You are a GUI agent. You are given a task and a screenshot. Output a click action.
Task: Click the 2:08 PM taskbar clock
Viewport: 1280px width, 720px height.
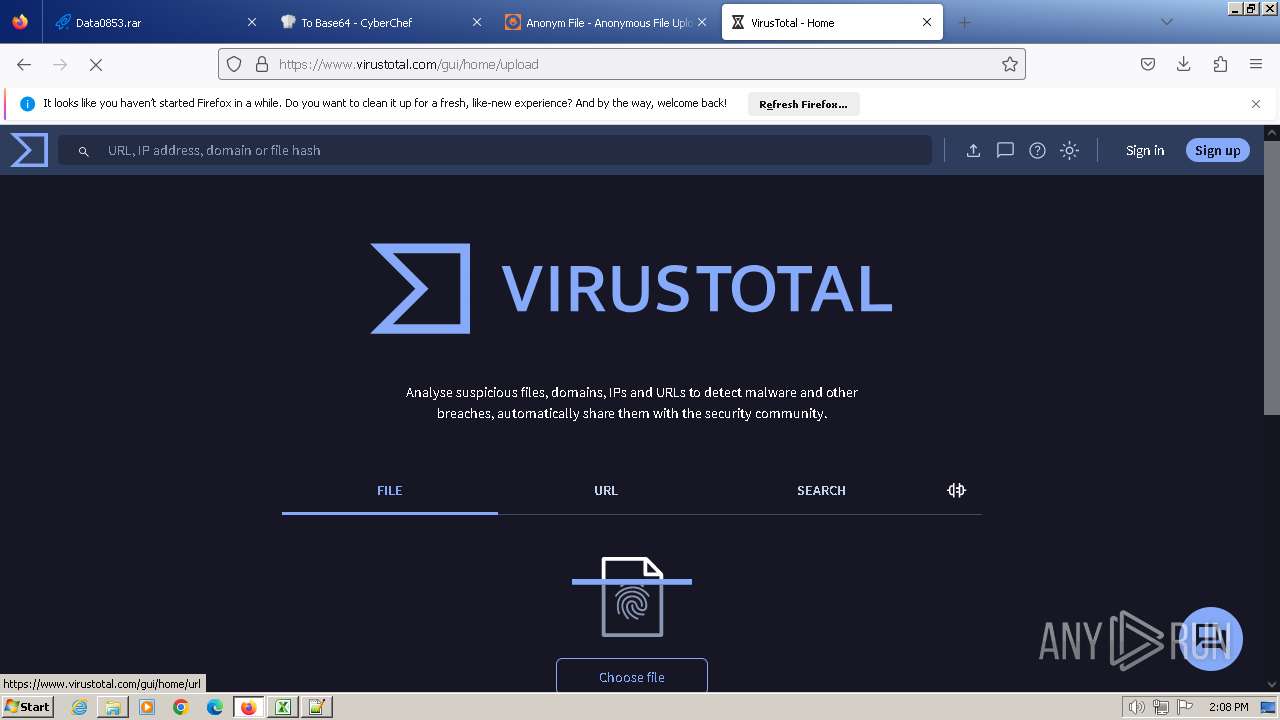[1228, 707]
